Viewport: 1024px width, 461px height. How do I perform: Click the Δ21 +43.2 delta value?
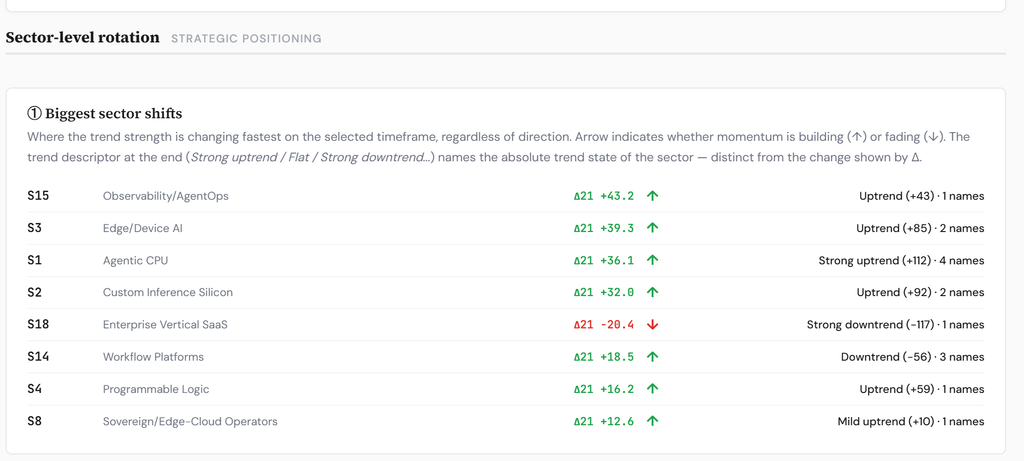click(x=603, y=196)
